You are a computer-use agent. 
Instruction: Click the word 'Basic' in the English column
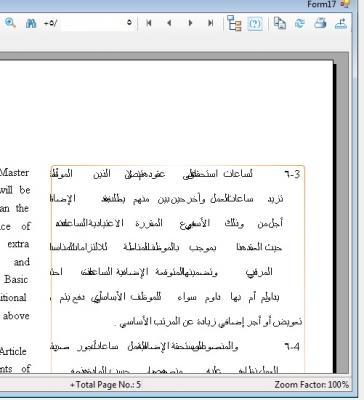tap(16, 279)
